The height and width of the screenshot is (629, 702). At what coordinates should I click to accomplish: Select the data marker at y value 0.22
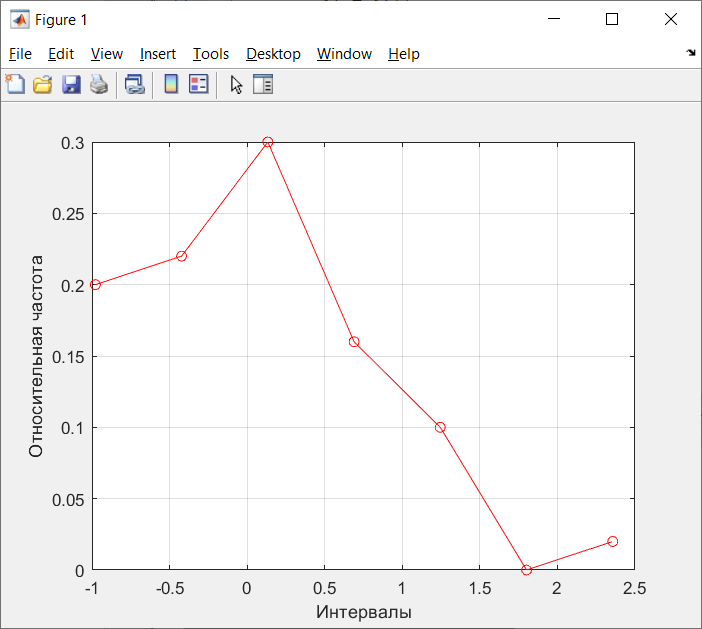tap(181, 256)
